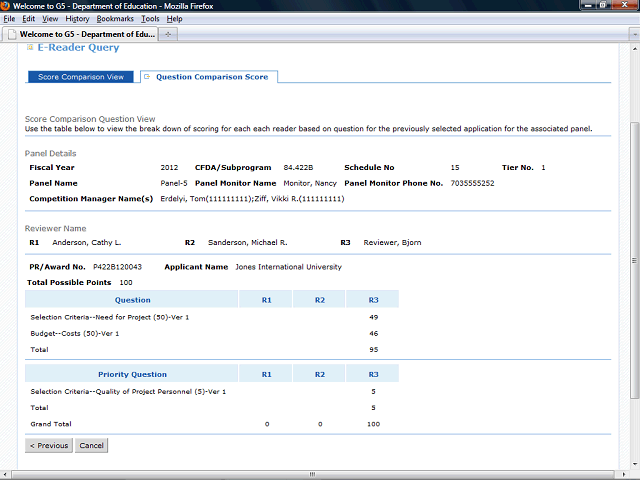
Task: Go back with the < Previous button
Action: (49, 446)
